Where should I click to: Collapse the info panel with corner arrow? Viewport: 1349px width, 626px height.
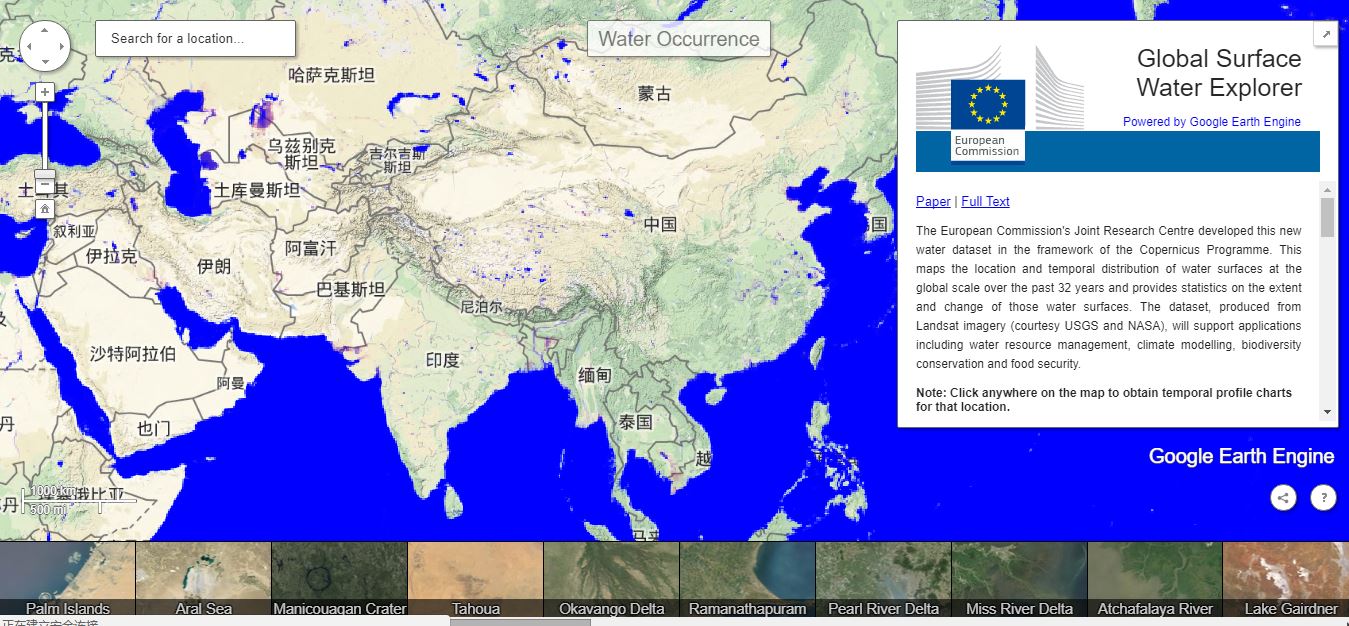(x=1326, y=34)
